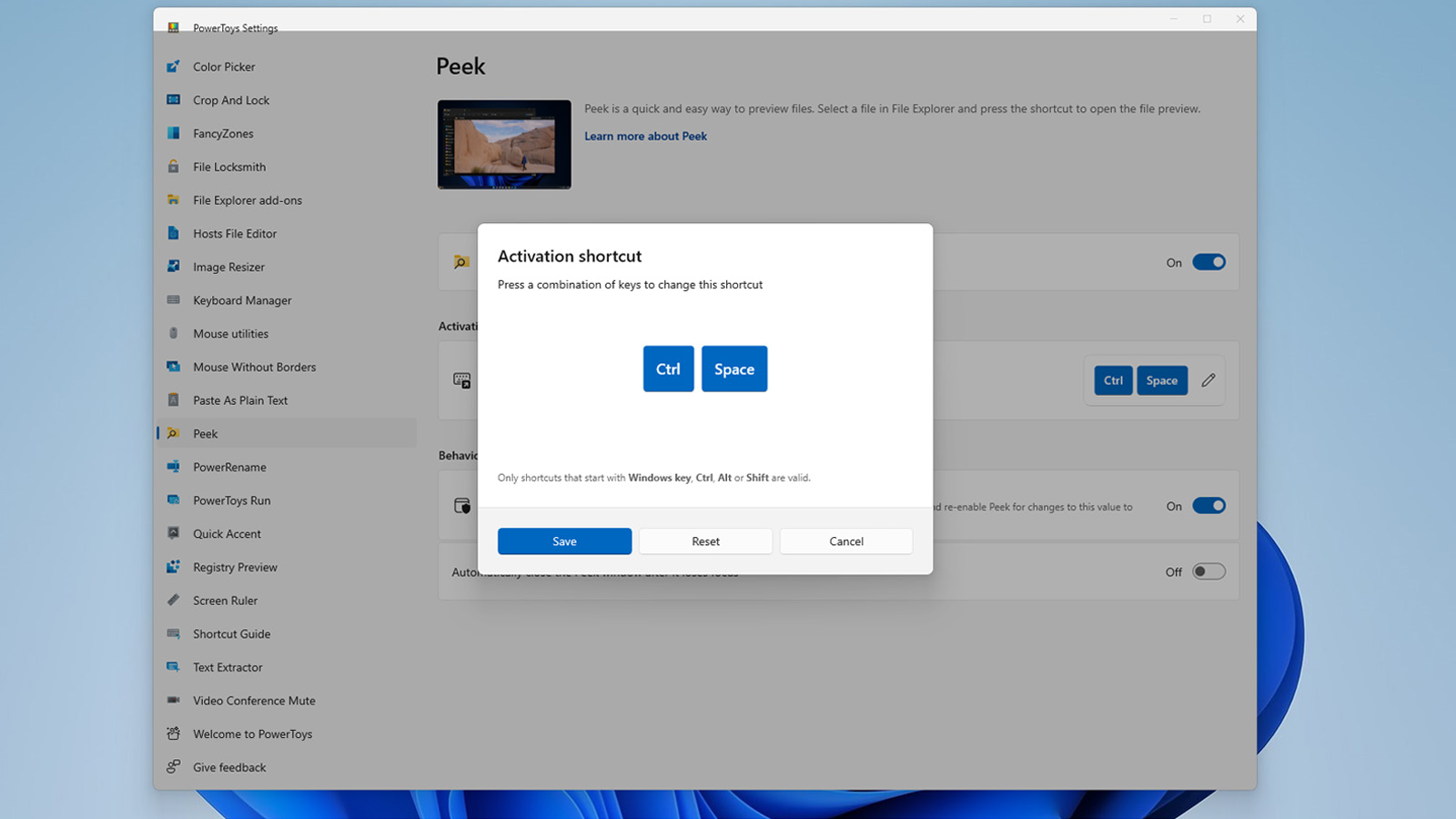Image resolution: width=1456 pixels, height=819 pixels.
Task: Enable the auto-close Peek window toggle
Action: 1208,571
